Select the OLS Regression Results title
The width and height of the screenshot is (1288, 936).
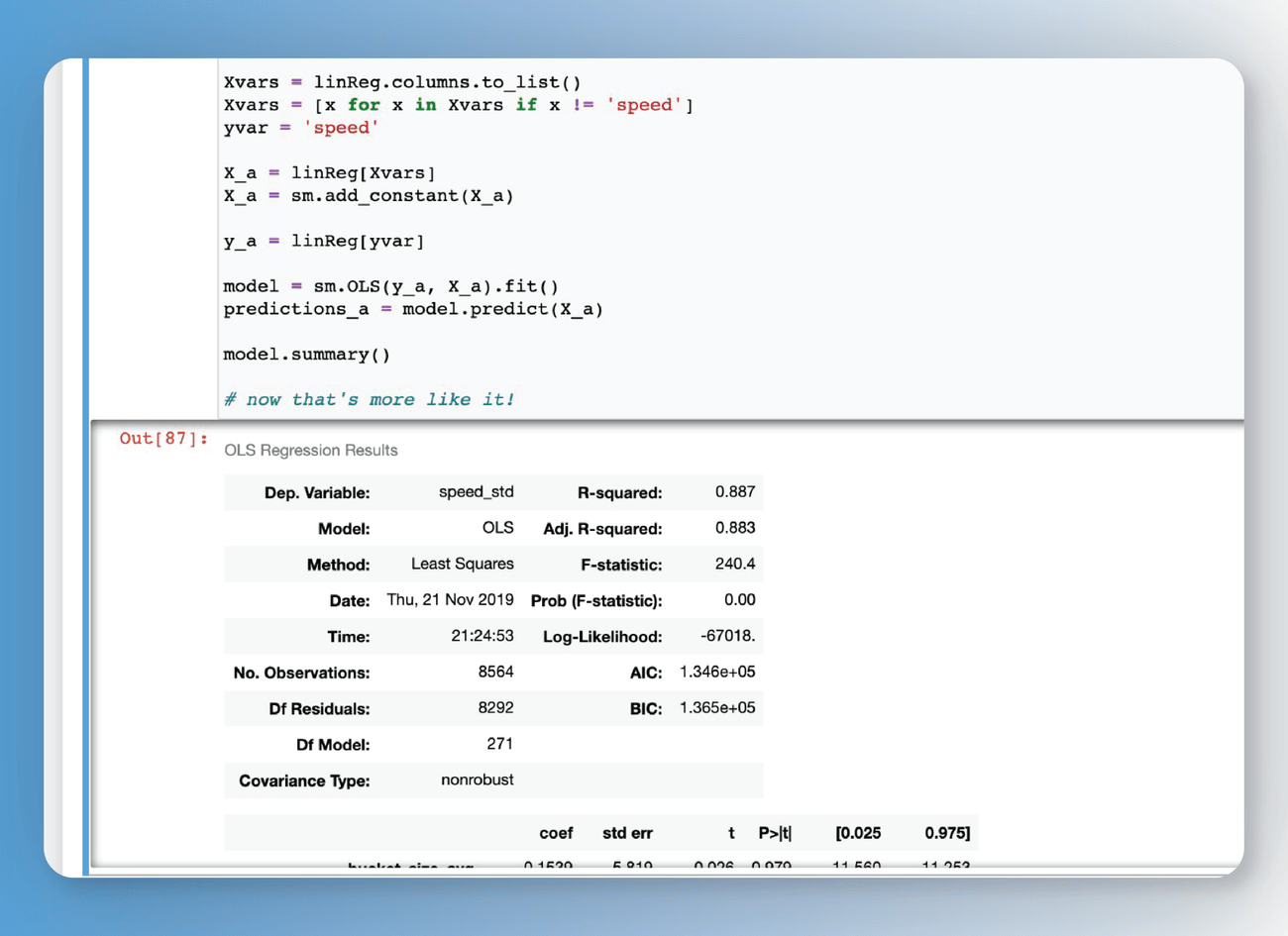pyautogui.click(x=311, y=450)
